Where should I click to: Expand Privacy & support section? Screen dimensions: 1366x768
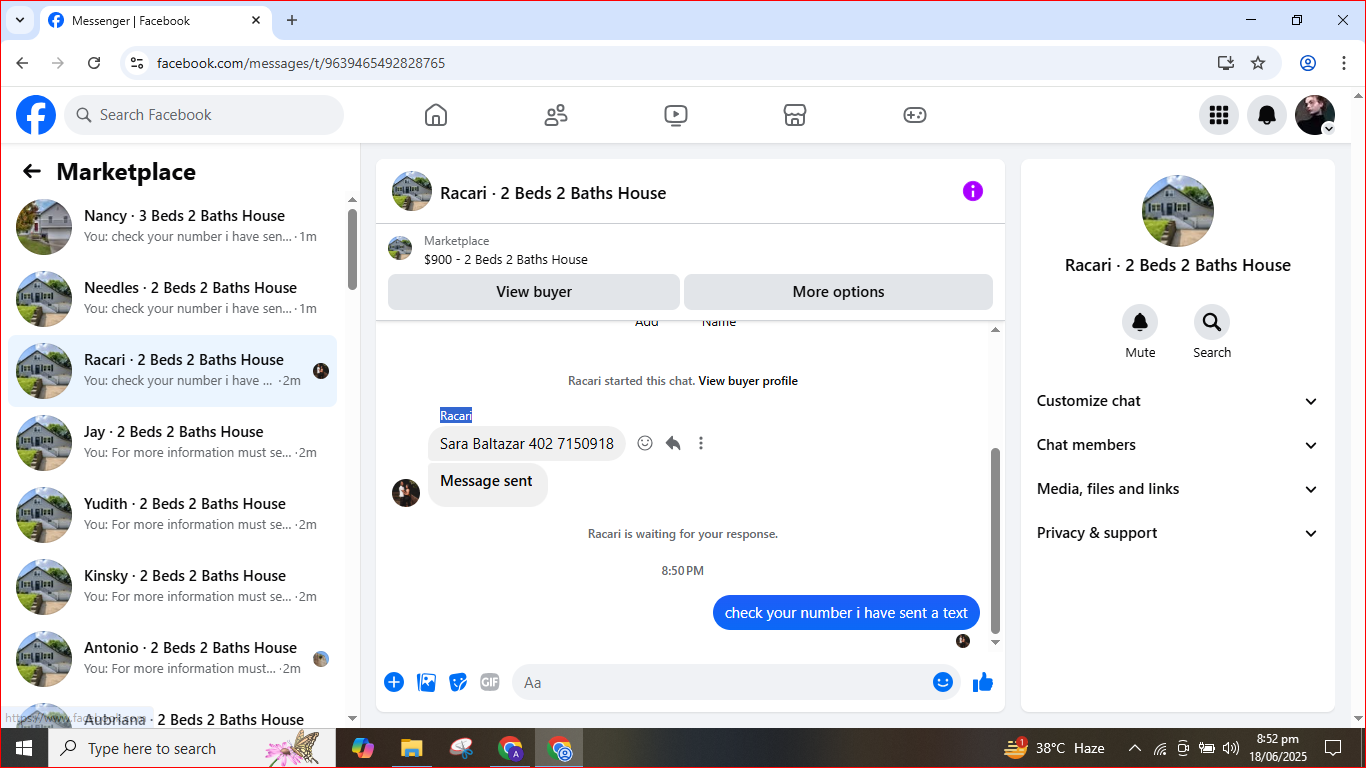click(1178, 533)
